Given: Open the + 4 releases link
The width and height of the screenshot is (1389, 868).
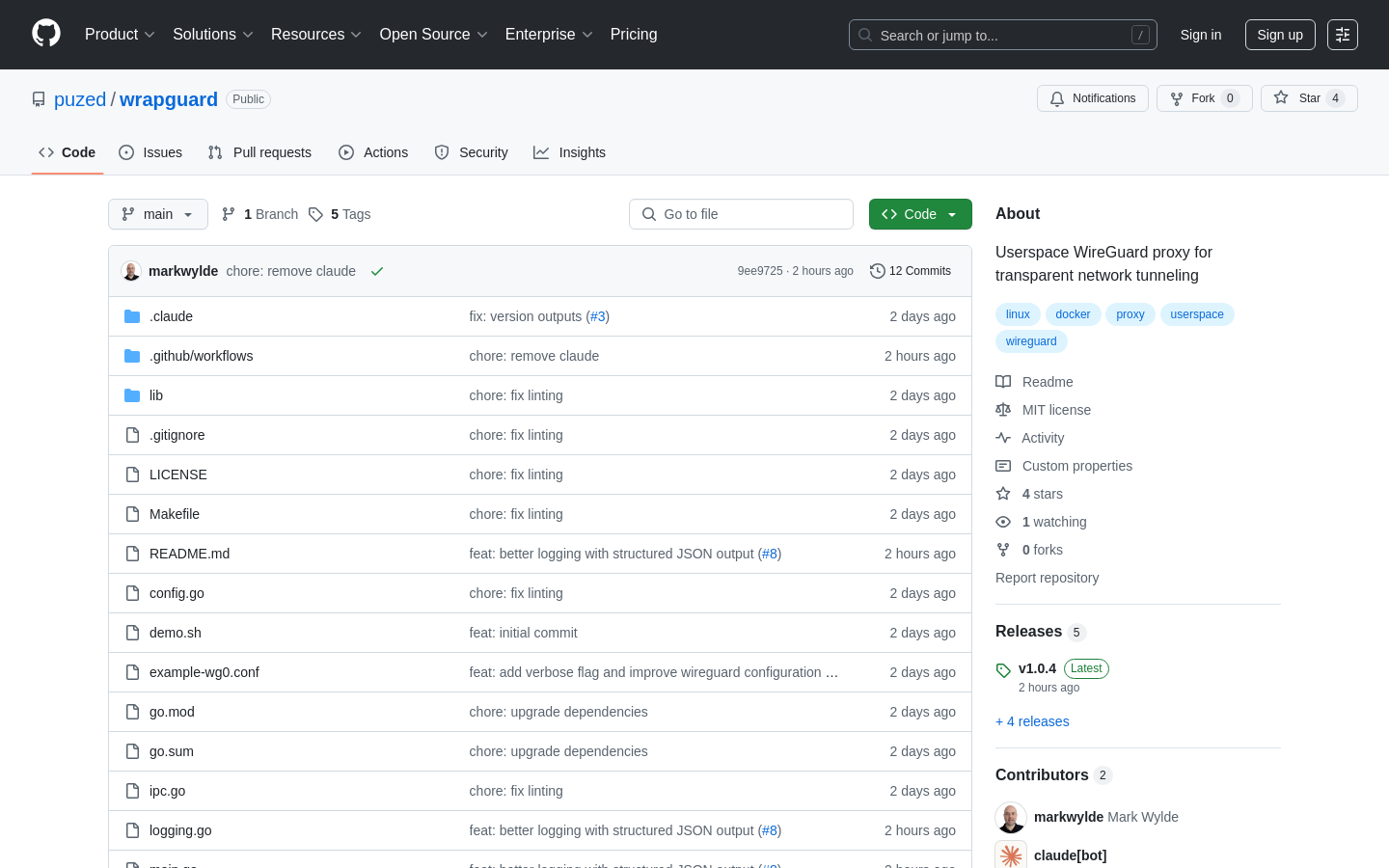Looking at the screenshot, I should [x=1032, y=721].
